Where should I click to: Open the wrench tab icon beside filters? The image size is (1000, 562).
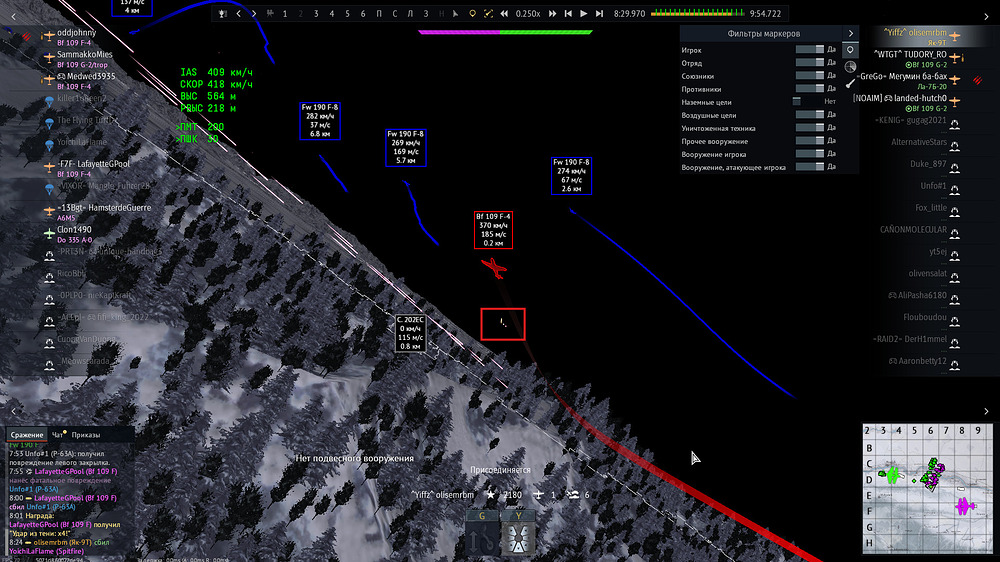tap(850, 83)
